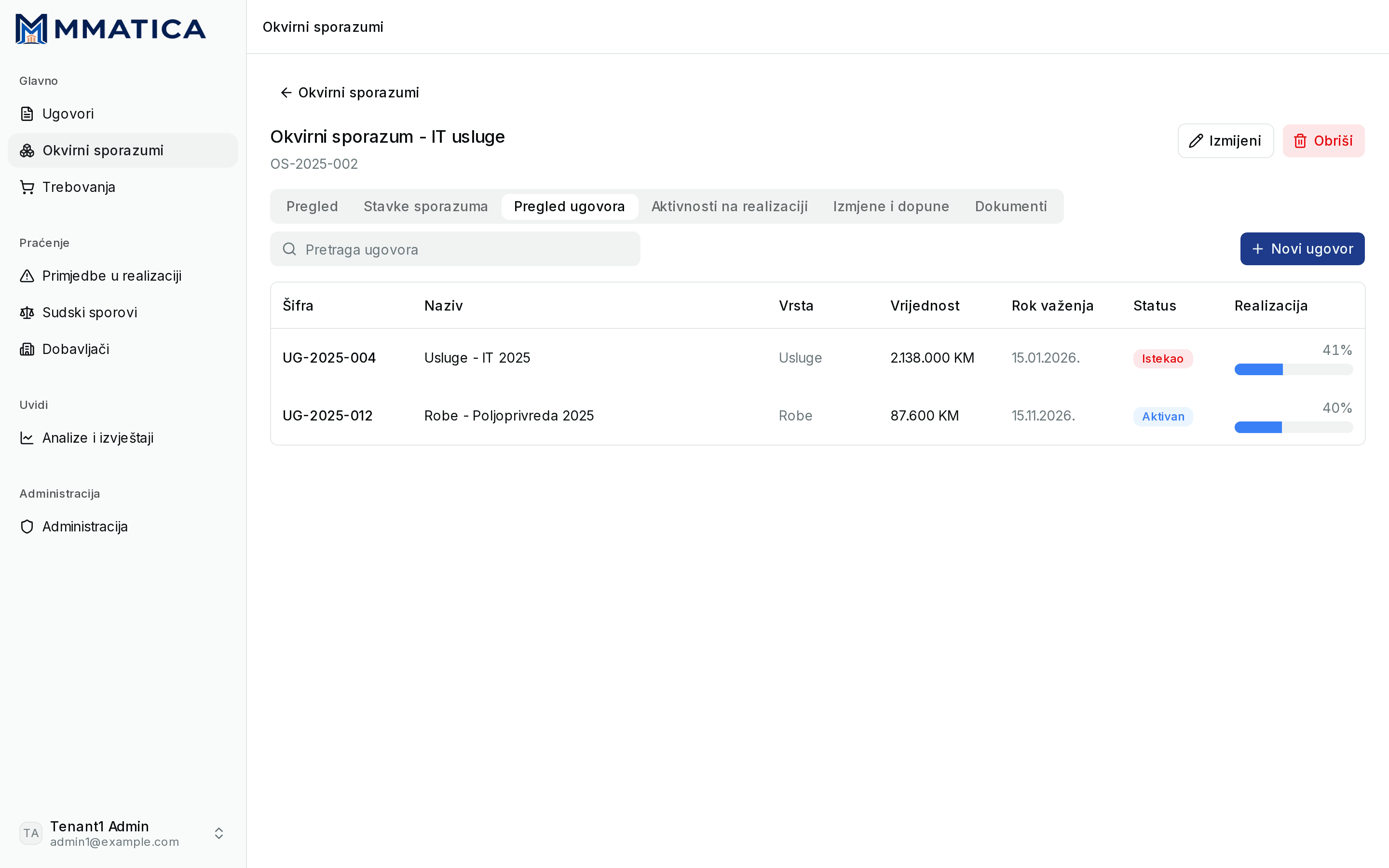Switch to the Izmjene i dopune tab
Image resolution: width=1389 pixels, height=868 pixels.
tap(891, 207)
